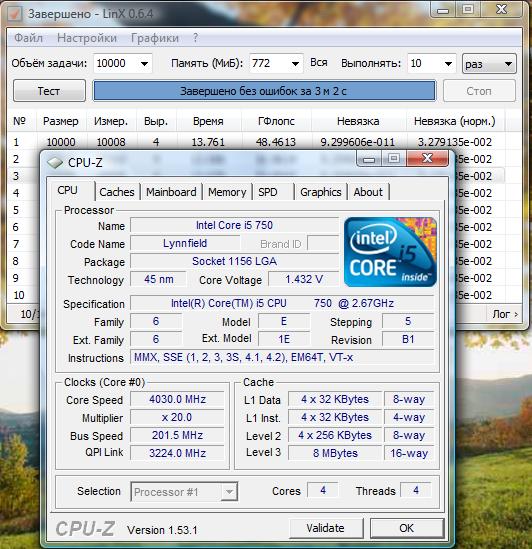Switch to the Memory tab
The height and width of the screenshot is (549, 532).
point(227,192)
